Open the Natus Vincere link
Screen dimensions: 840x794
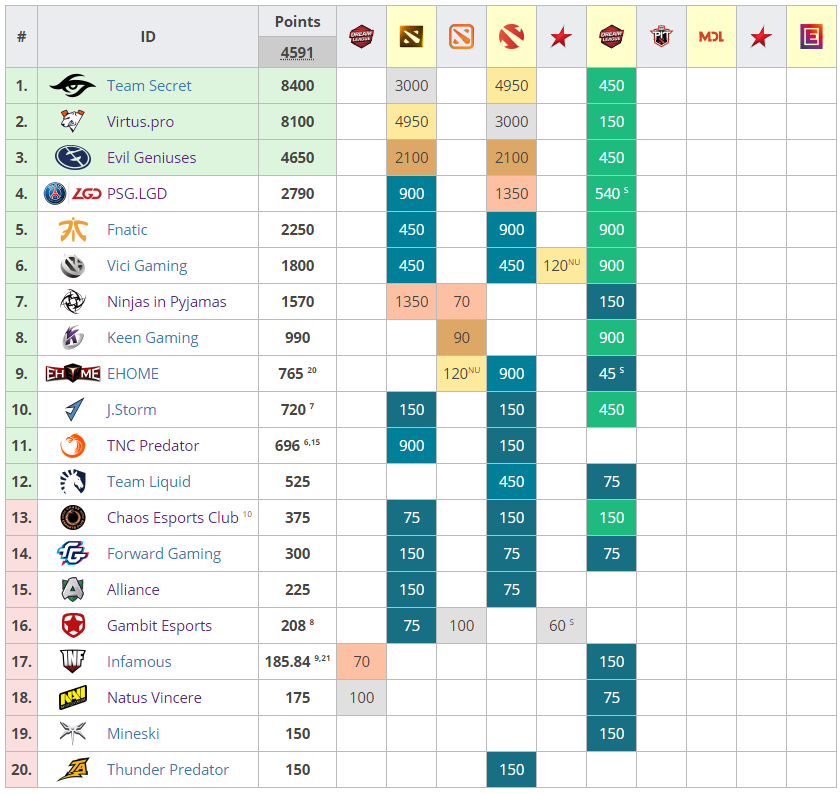pos(154,698)
